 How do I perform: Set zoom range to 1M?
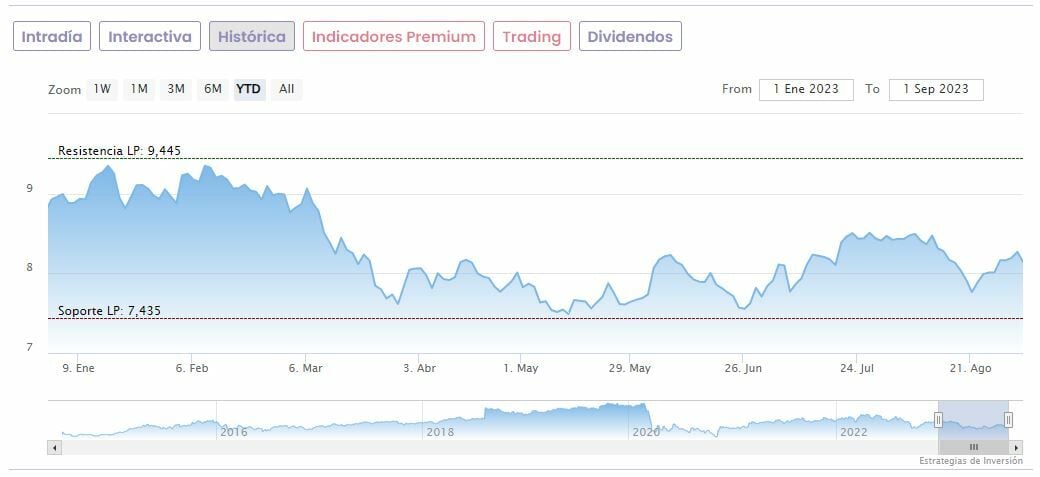coord(139,89)
